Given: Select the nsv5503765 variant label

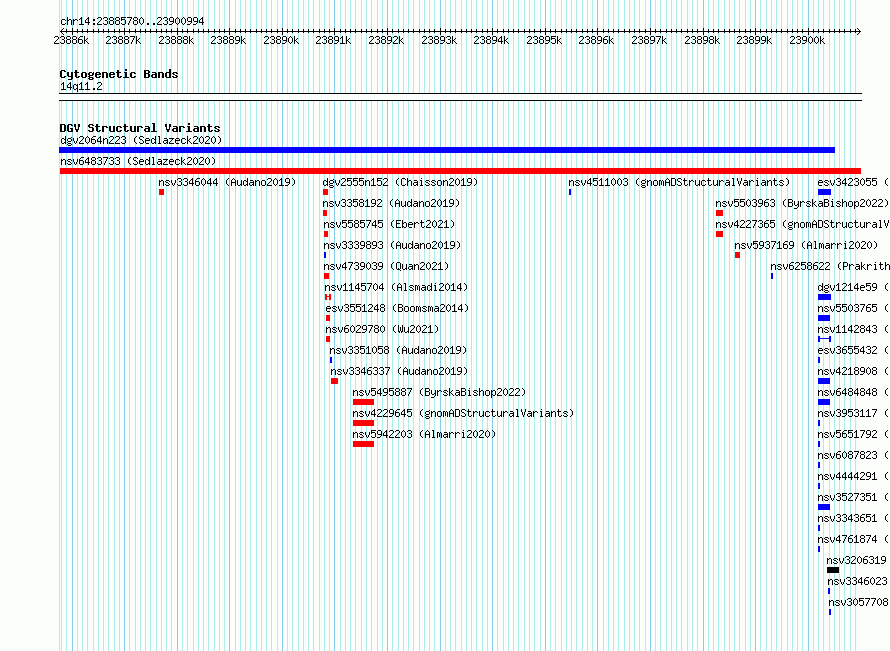Looking at the screenshot, I should coord(853,308).
